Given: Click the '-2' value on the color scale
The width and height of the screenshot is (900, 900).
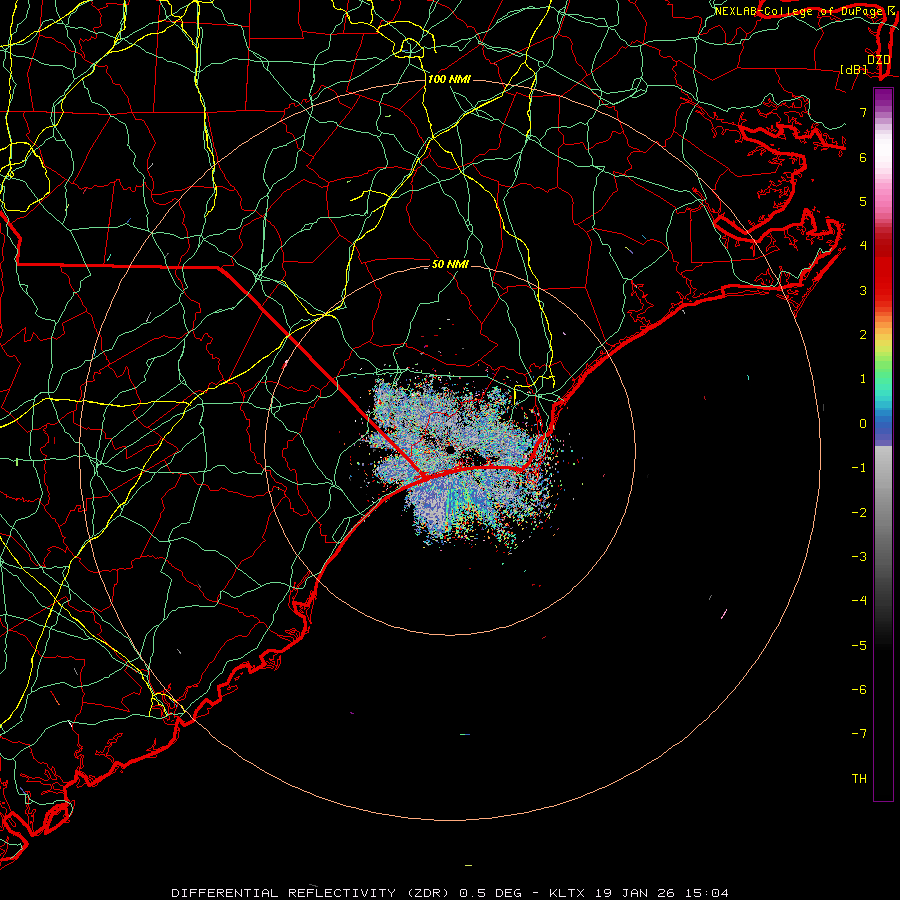Looking at the screenshot, I should pos(859,513).
